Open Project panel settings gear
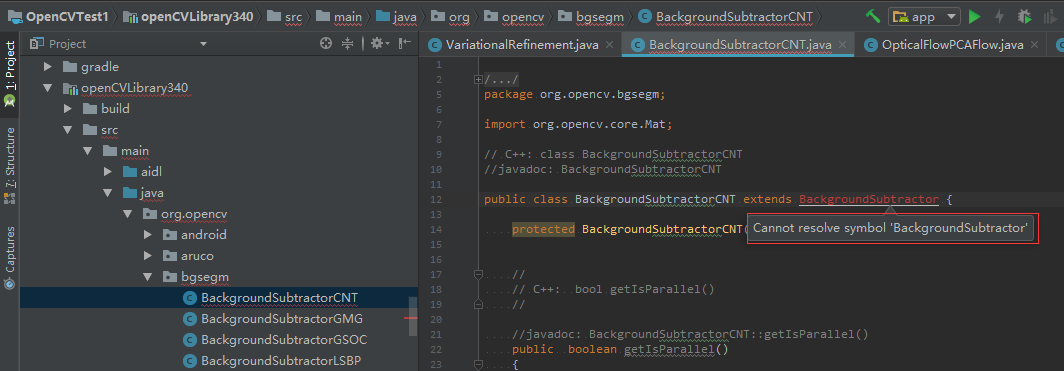The image size is (1064, 371). pyautogui.click(x=379, y=43)
